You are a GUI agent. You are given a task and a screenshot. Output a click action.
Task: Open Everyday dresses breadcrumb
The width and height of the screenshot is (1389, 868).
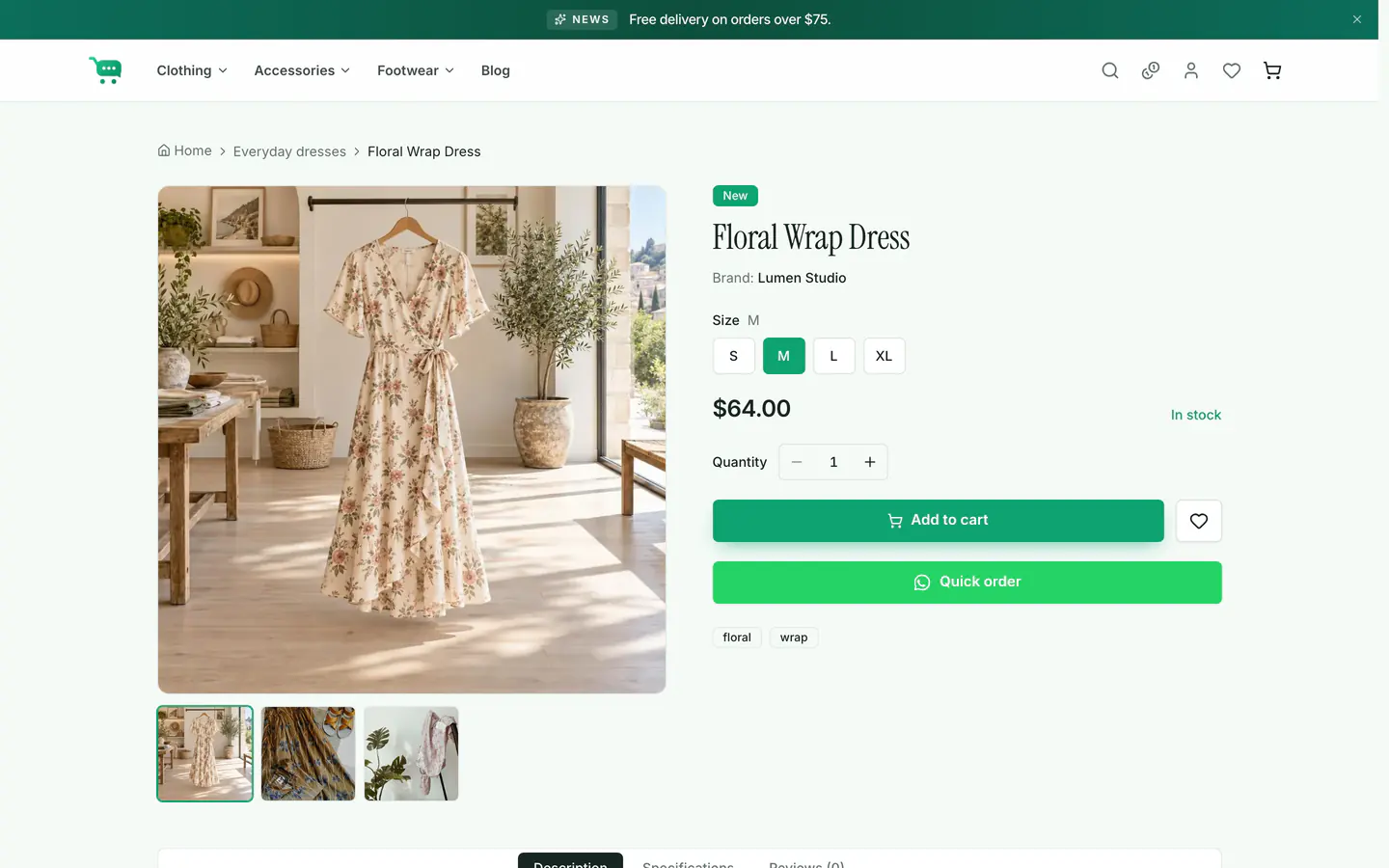[x=289, y=151]
